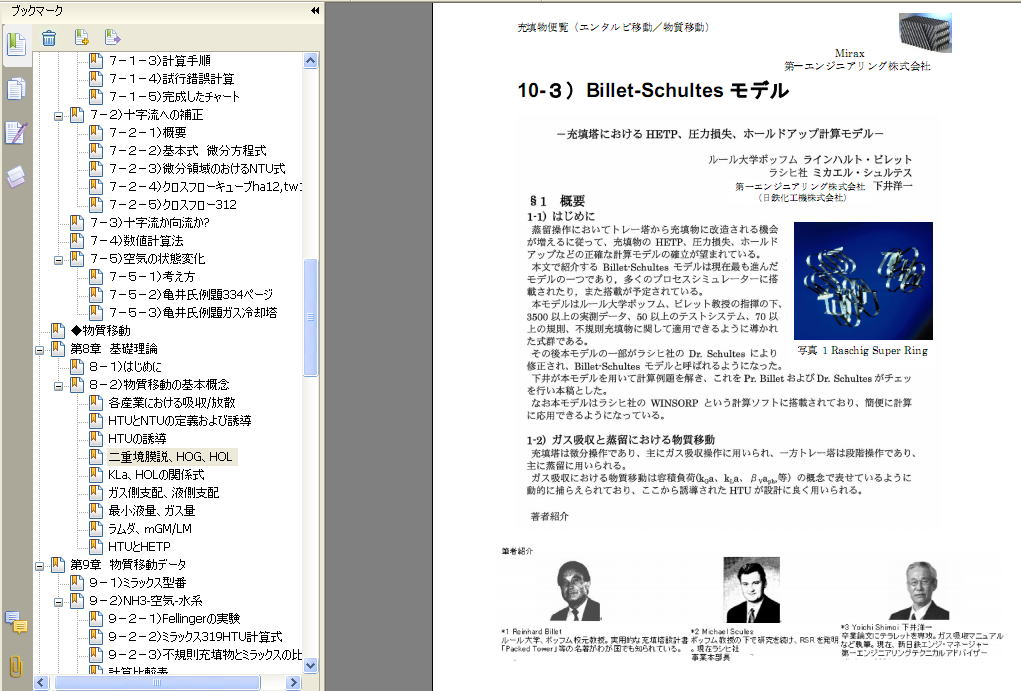
Task: Jump to bookmark 7-3)十字流か向流か?
Action: click(150, 223)
